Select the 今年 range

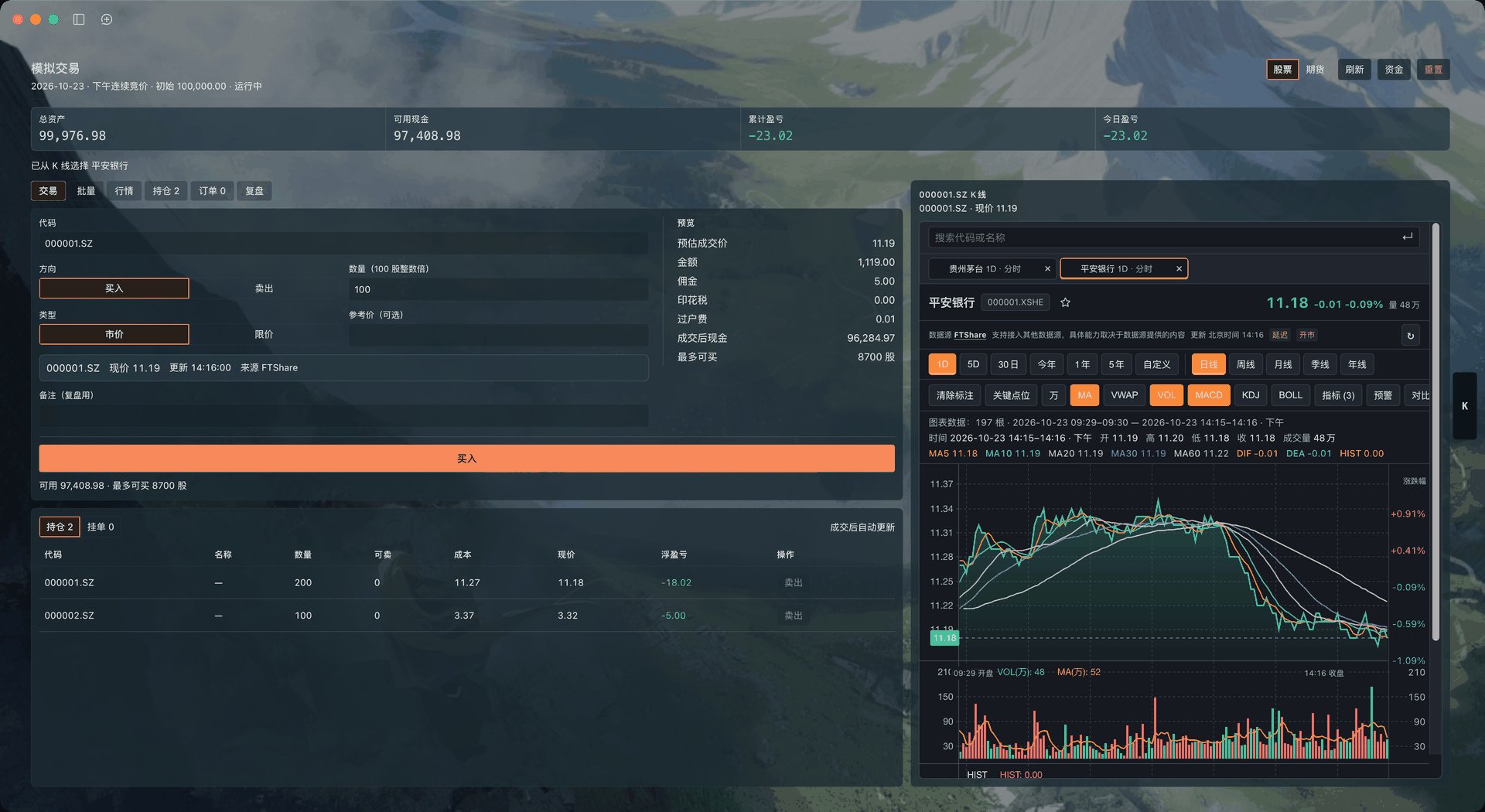1046,364
